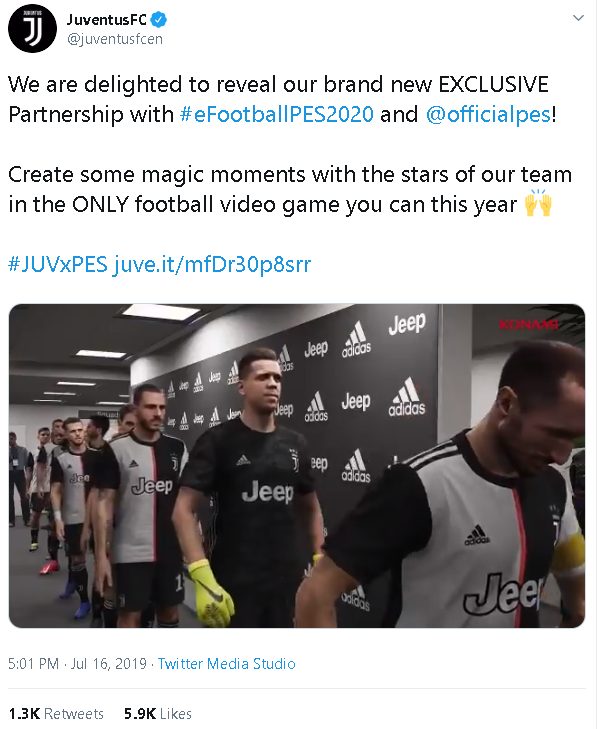Click the yellow goalkeeper glove

(x=210, y=592)
